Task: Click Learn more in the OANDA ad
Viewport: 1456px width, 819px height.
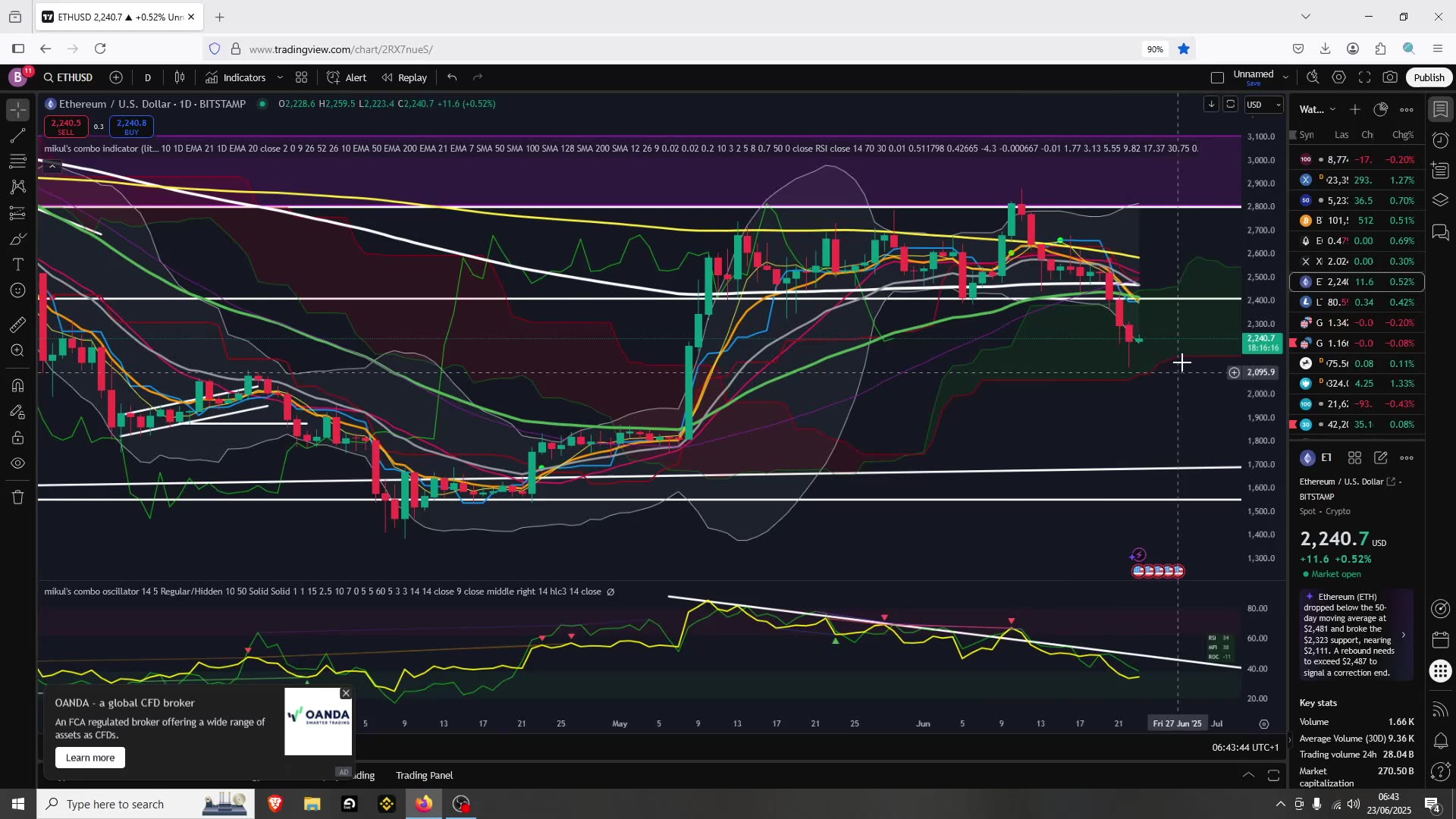Action: [x=90, y=758]
